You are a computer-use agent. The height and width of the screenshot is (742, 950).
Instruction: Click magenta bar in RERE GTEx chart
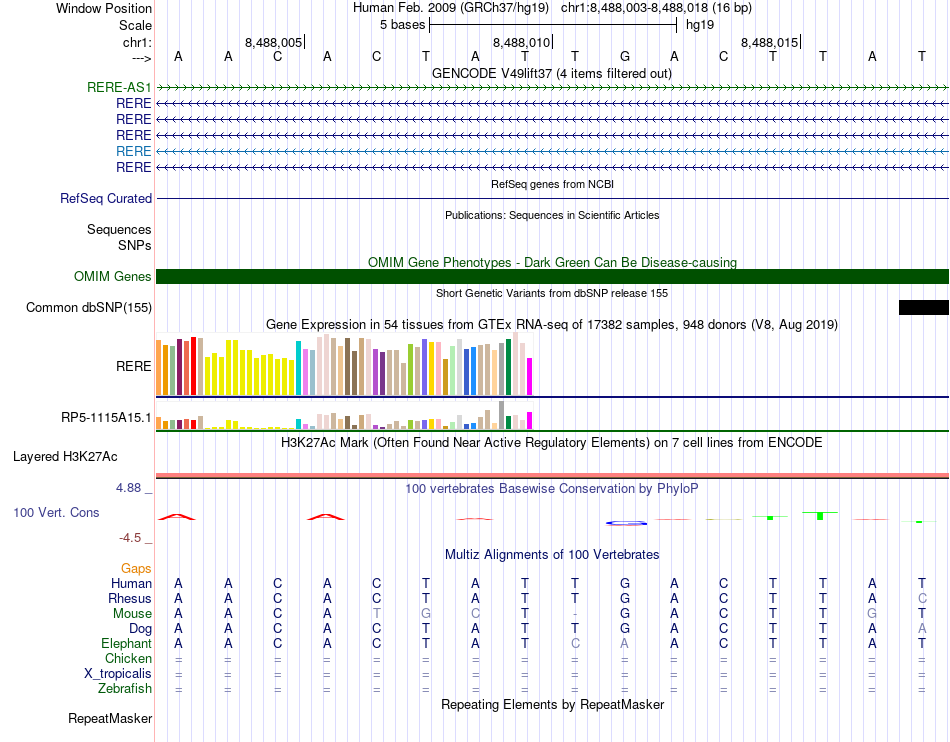(530, 377)
